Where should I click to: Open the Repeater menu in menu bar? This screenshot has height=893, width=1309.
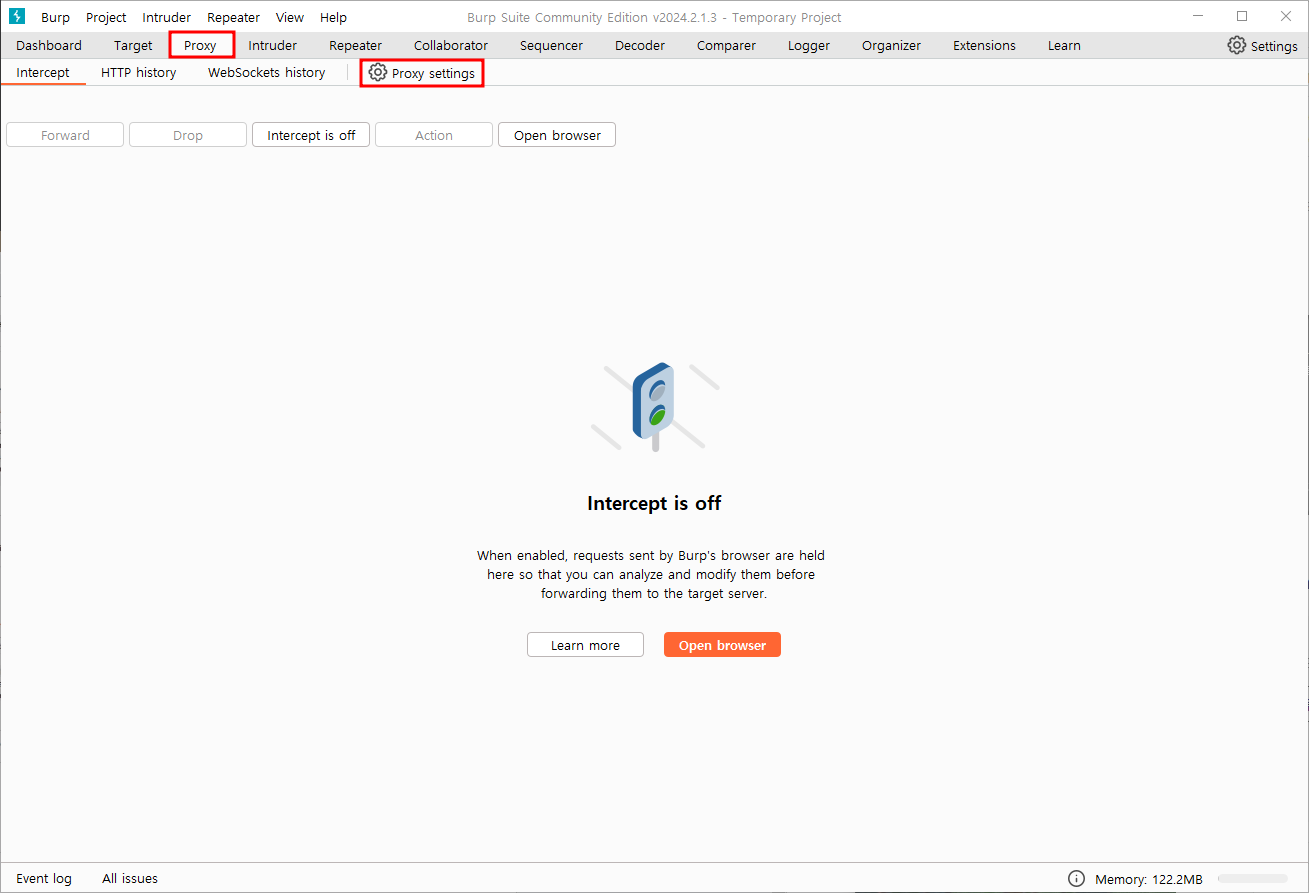coord(233,17)
